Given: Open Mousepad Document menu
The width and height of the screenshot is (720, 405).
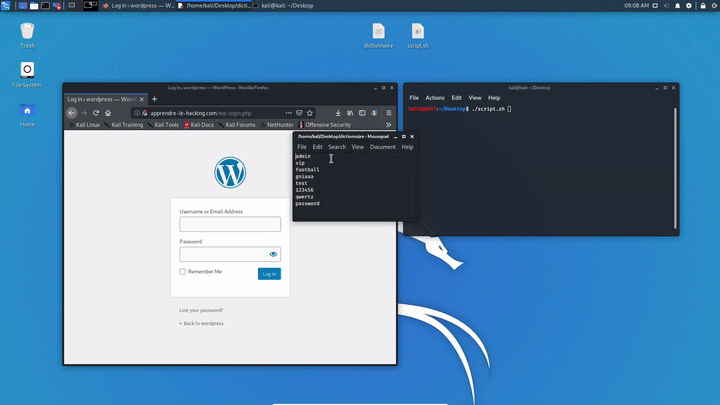Looking at the screenshot, I should pyautogui.click(x=382, y=147).
